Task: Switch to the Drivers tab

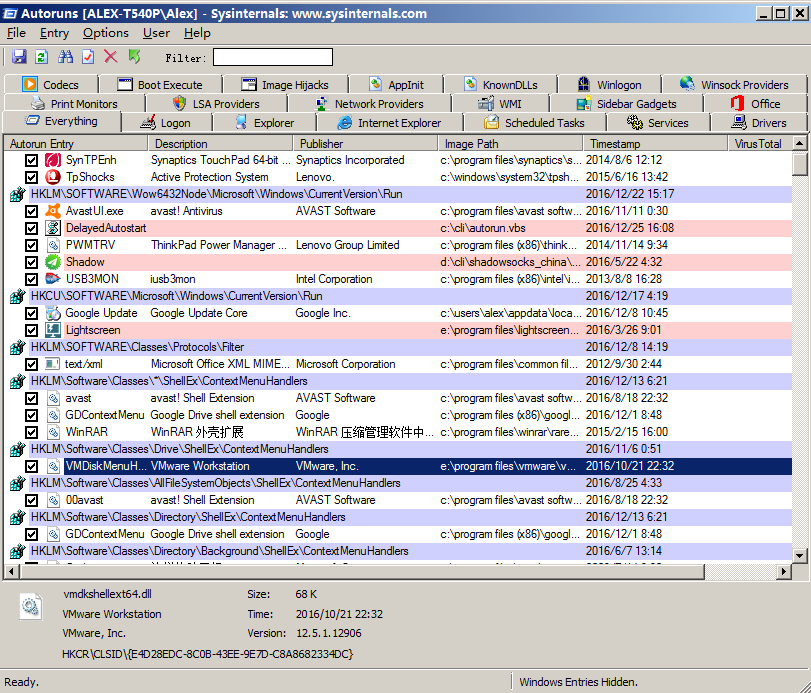Action: (x=759, y=123)
